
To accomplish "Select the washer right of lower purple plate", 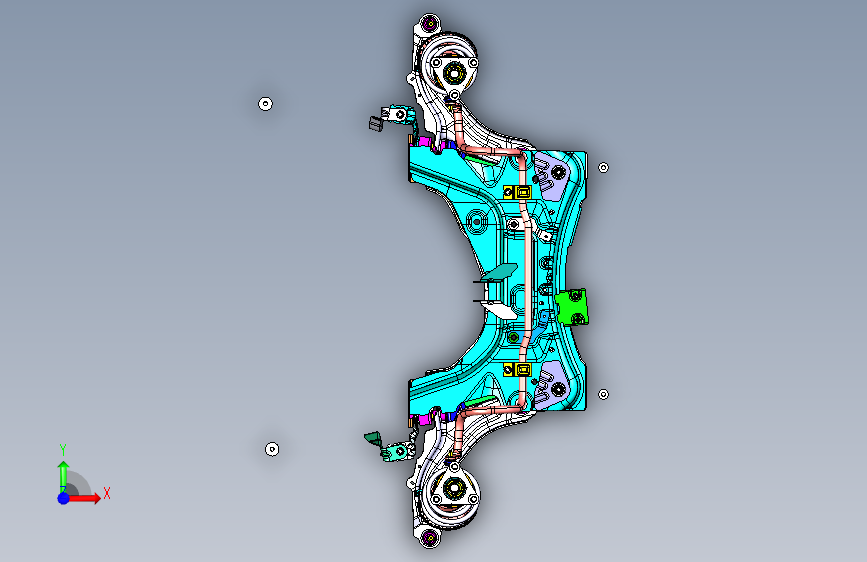I will pyautogui.click(x=603, y=394).
